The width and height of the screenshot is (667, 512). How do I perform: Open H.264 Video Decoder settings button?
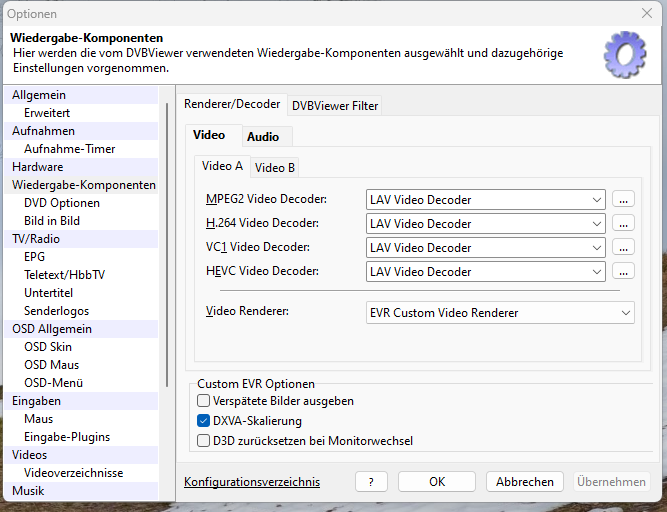[624, 224]
